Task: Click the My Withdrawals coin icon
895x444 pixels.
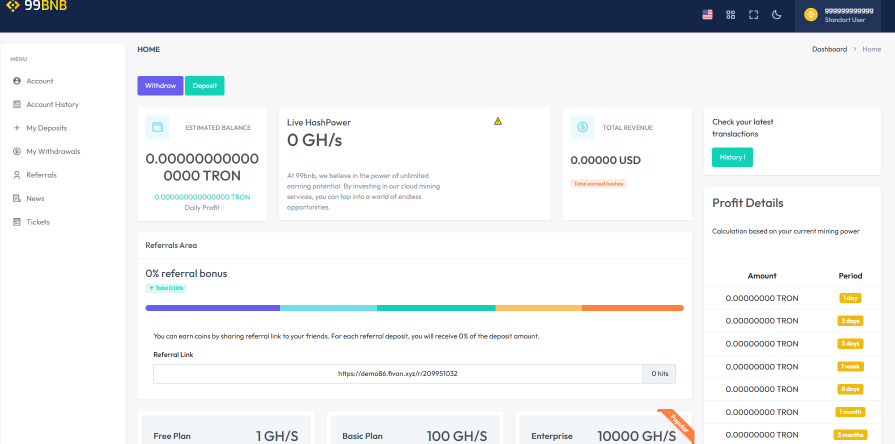Action: point(17,151)
